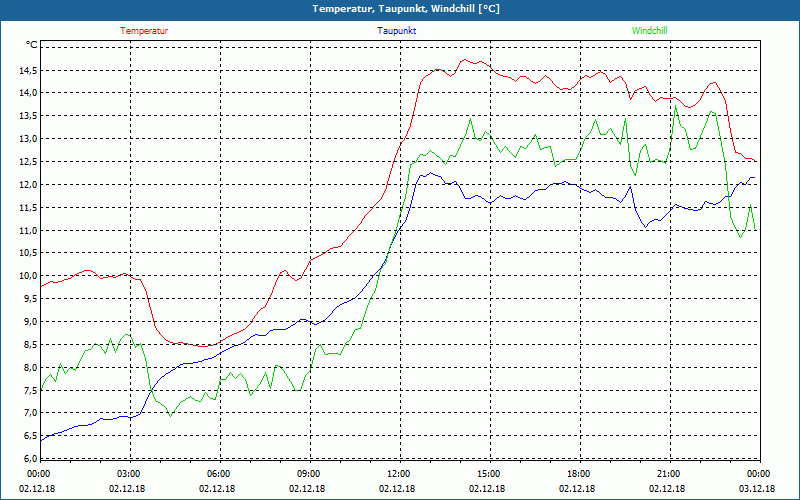This screenshot has width=800, height=500.
Task: Click the 10,5 y-axis value
Action: 28,253
